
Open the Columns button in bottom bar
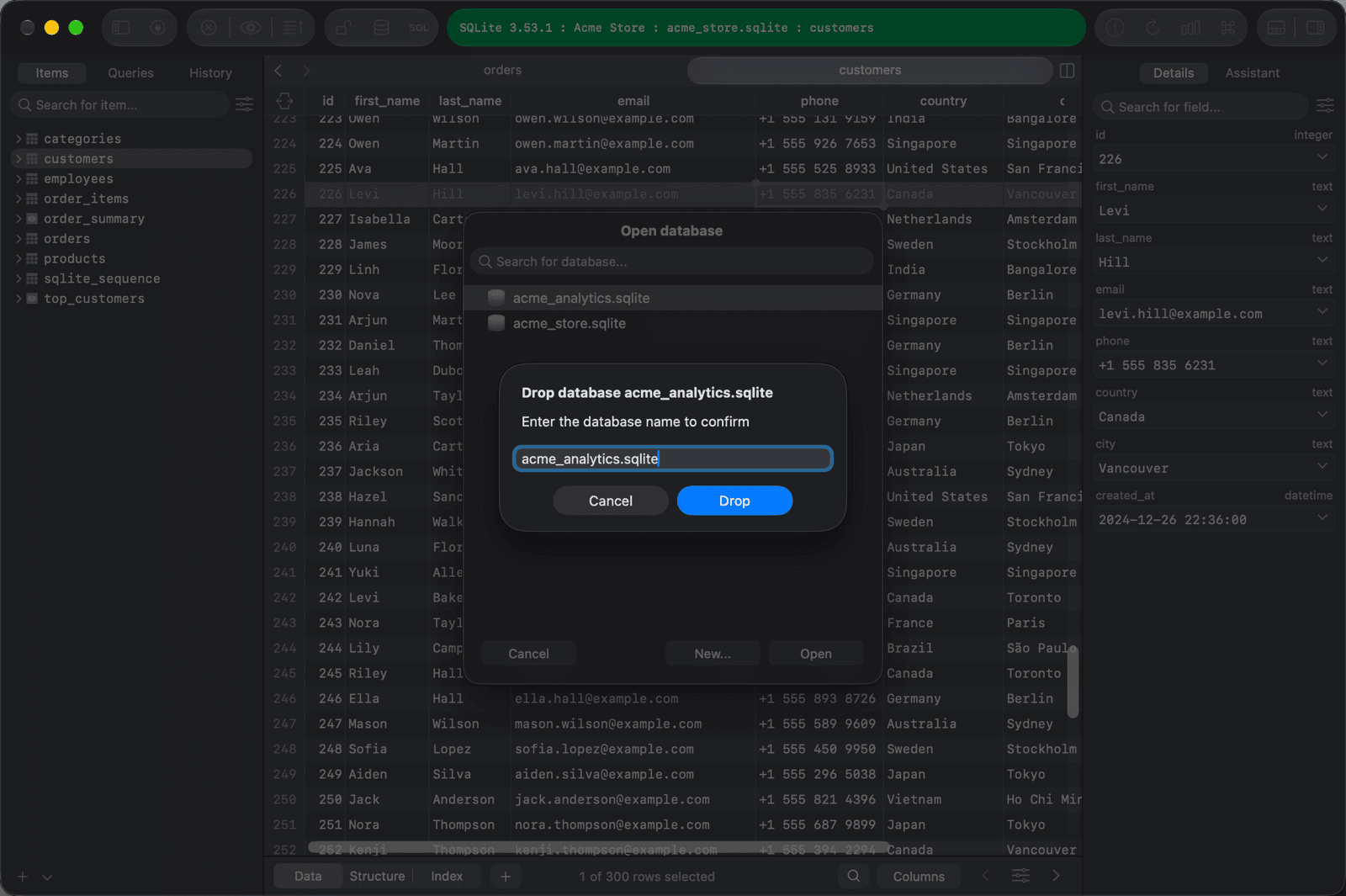point(919,877)
